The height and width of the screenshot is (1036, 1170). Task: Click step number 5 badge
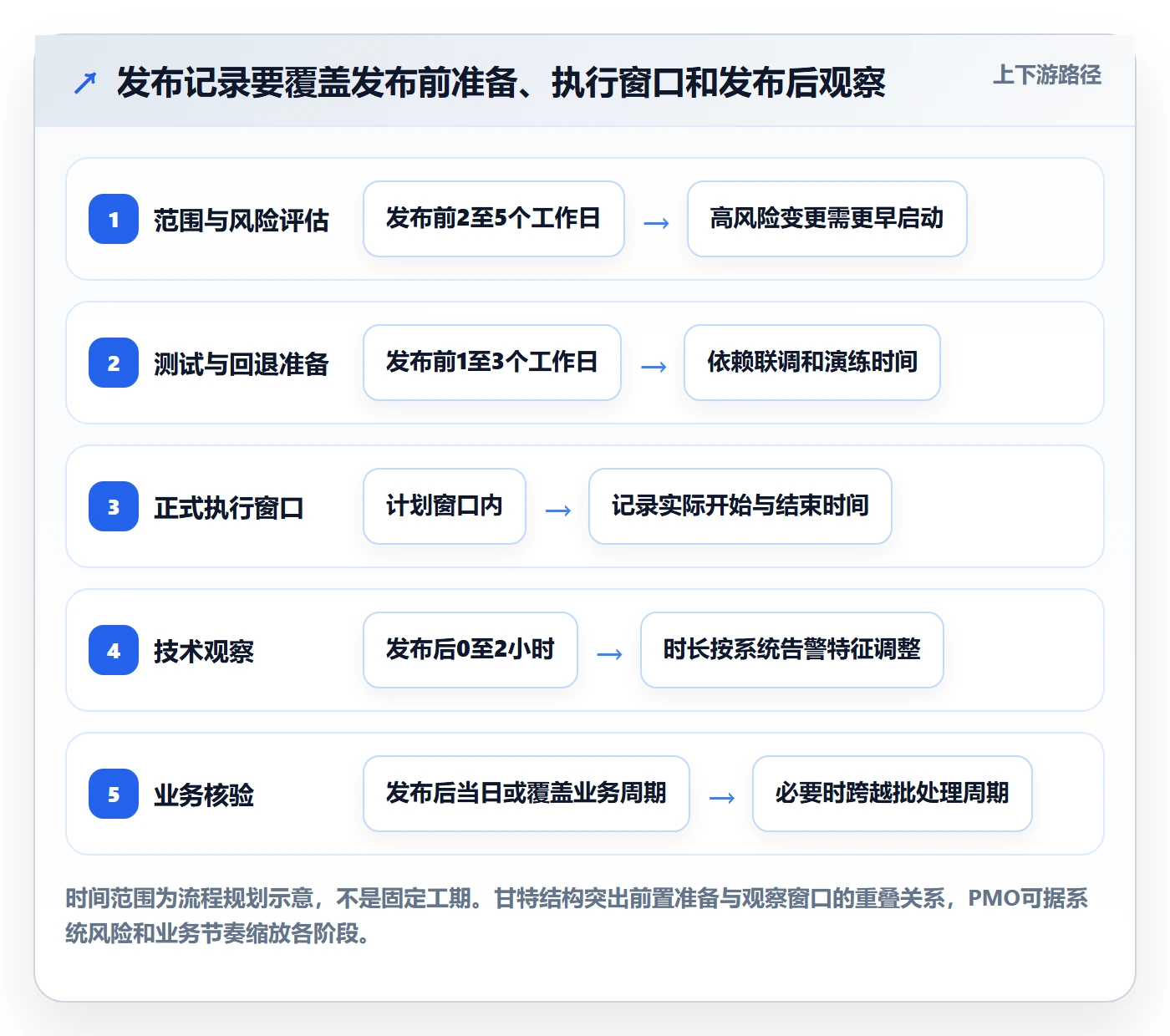point(114,794)
